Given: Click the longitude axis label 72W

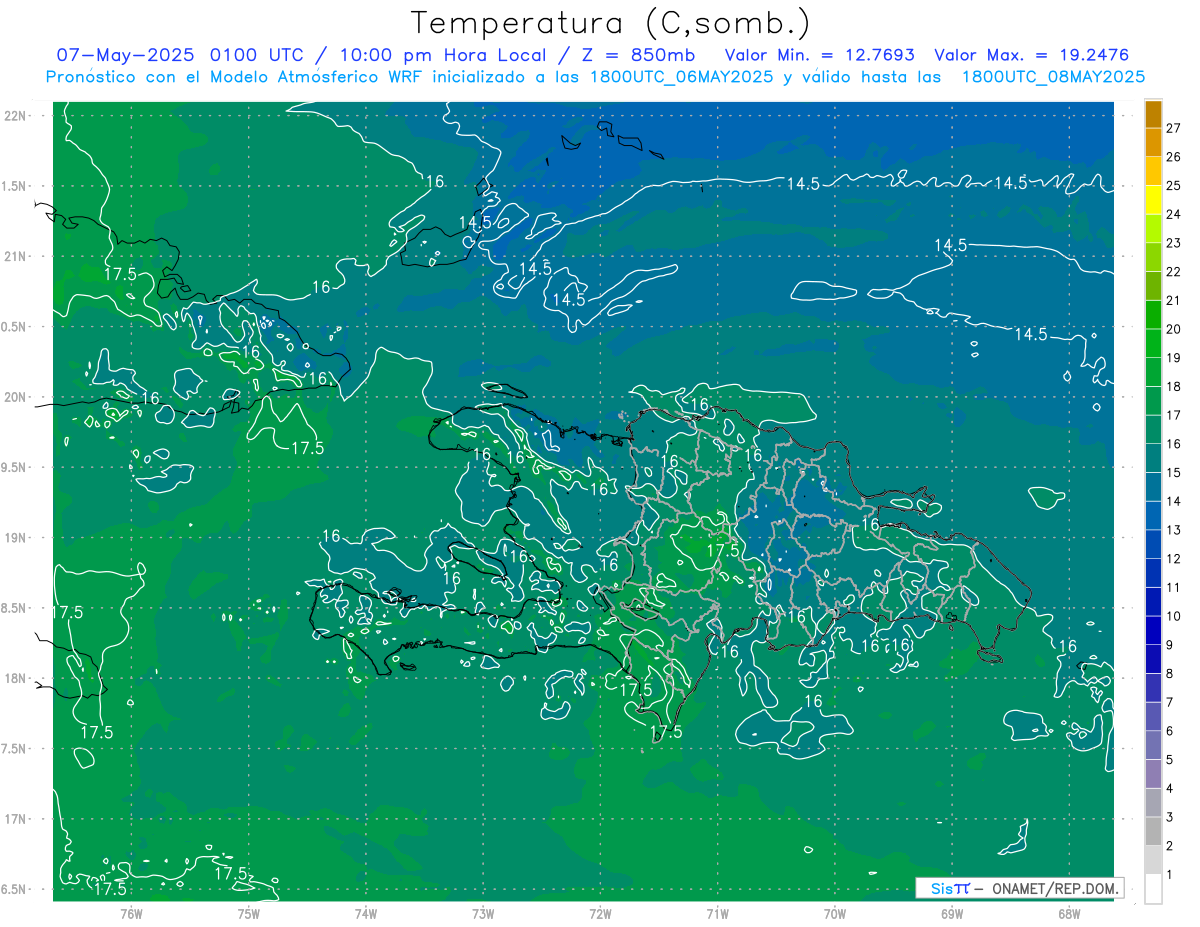Looking at the screenshot, I should [x=600, y=913].
